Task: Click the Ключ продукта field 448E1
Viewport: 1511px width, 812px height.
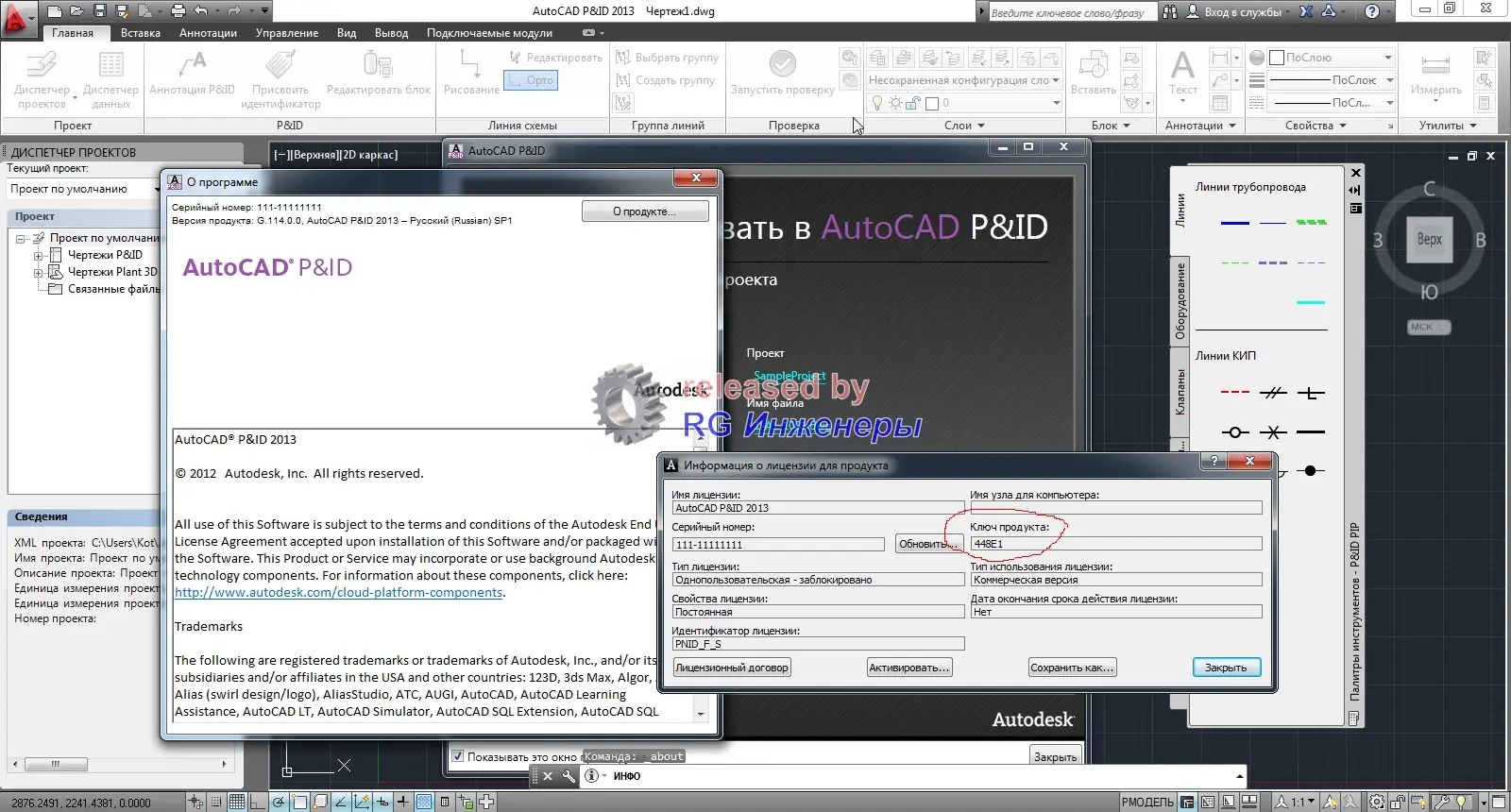Action: pos(1116,544)
